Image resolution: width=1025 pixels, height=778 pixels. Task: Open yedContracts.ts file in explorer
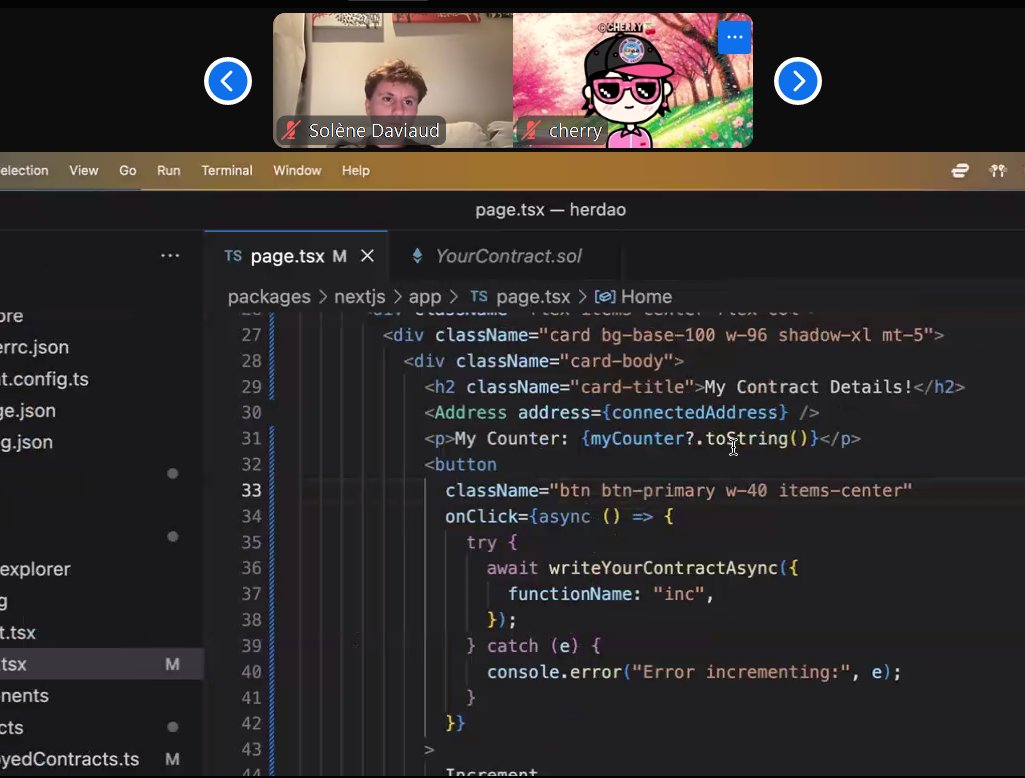click(x=69, y=759)
